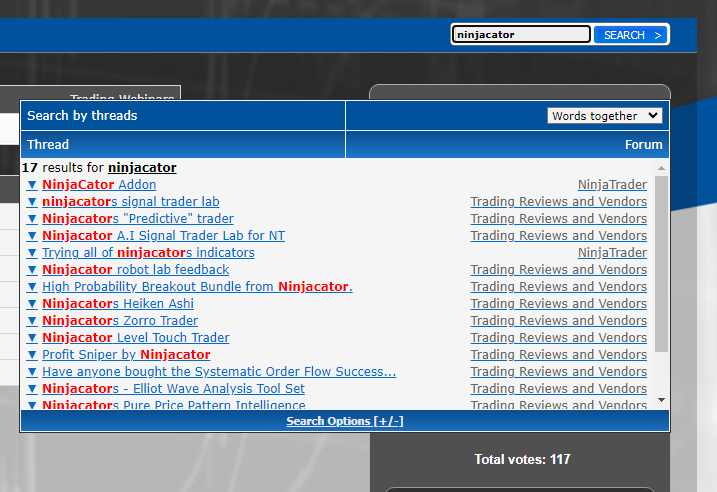717x492 pixels.
Task: Go to Trading Reviews and Vendors for Zorro Trader row
Action: [559, 321]
